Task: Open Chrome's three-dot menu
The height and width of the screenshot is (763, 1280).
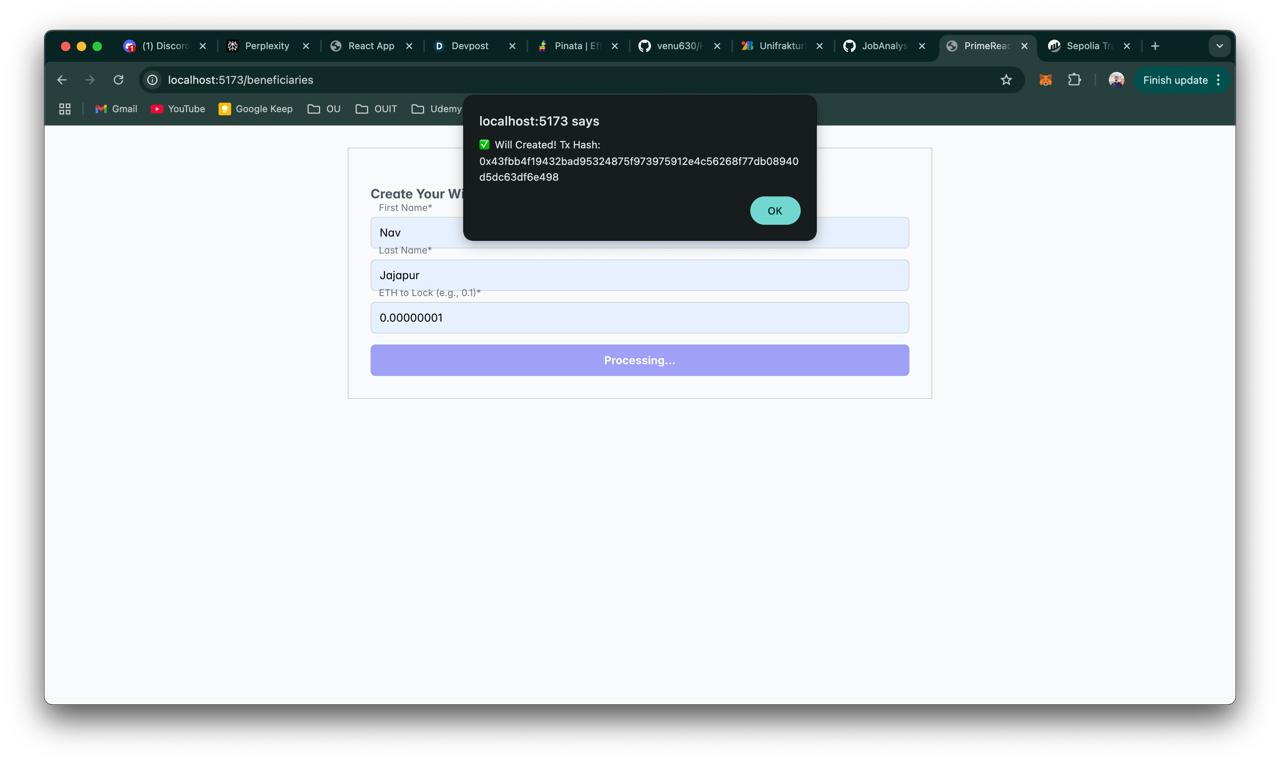Action: pos(1218,80)
